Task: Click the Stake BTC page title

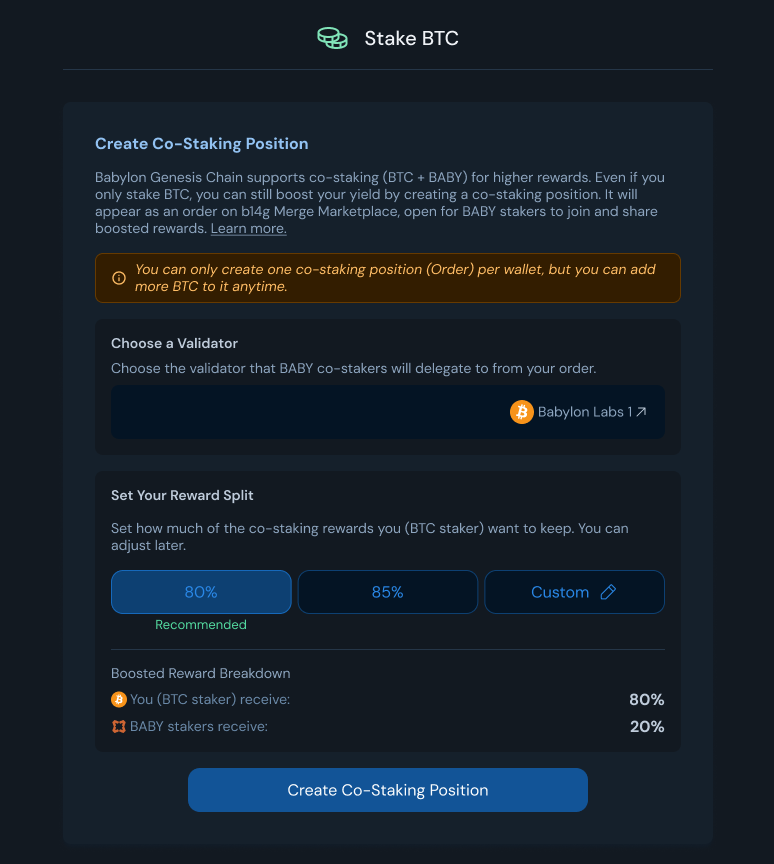Action: pyautogui.click(x=411, y=39)
